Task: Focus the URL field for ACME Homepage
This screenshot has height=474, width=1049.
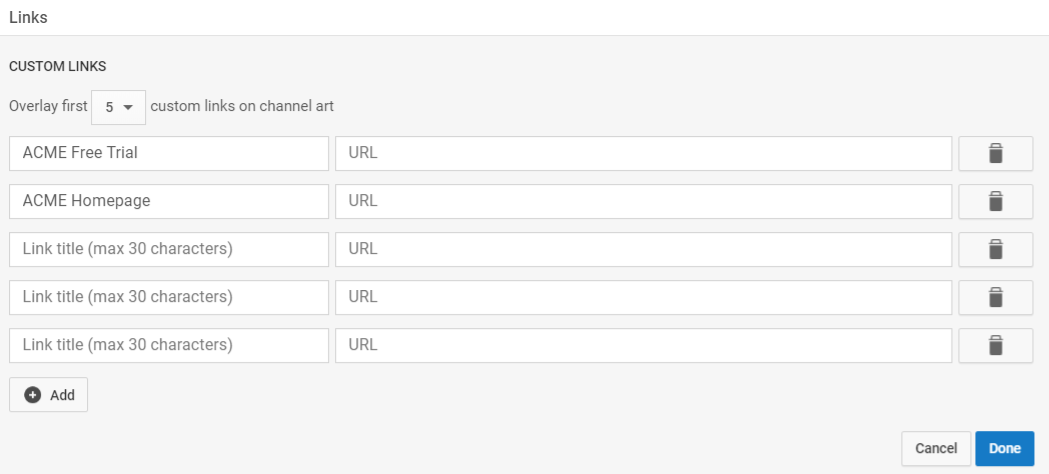Action: pyautogui.click(x=643, y=201)
